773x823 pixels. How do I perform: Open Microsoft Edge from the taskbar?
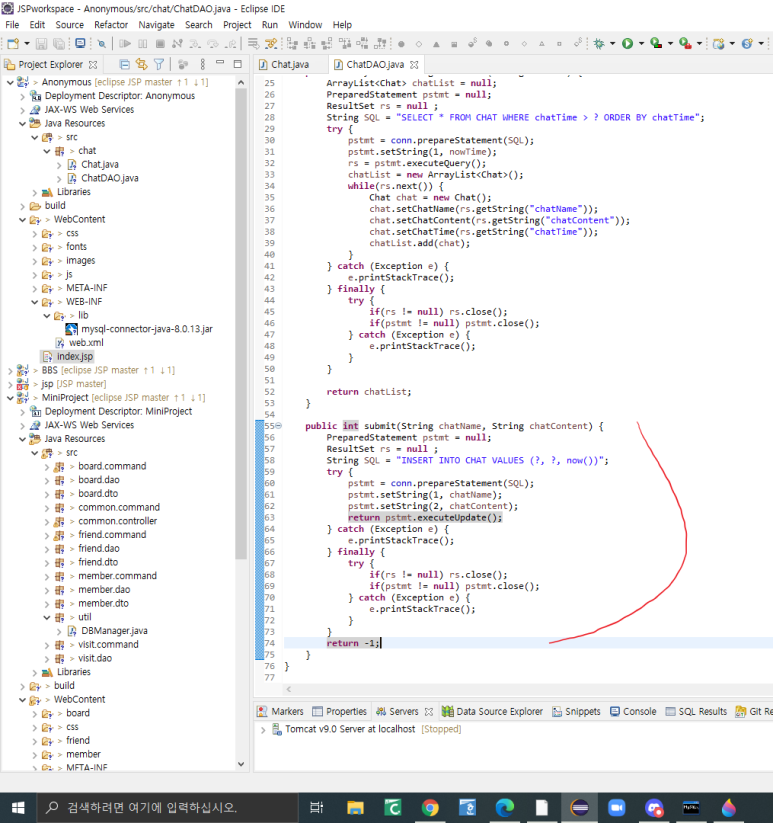coord(505,808)
